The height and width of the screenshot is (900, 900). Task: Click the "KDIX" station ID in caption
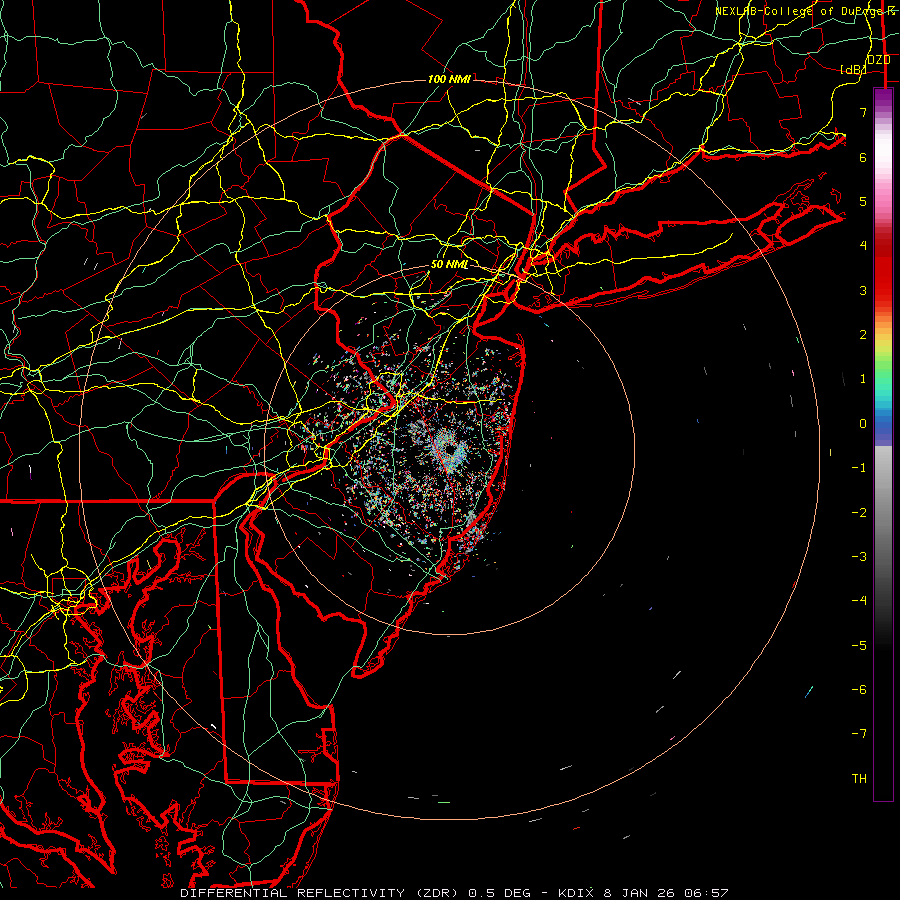click(575, 893)
